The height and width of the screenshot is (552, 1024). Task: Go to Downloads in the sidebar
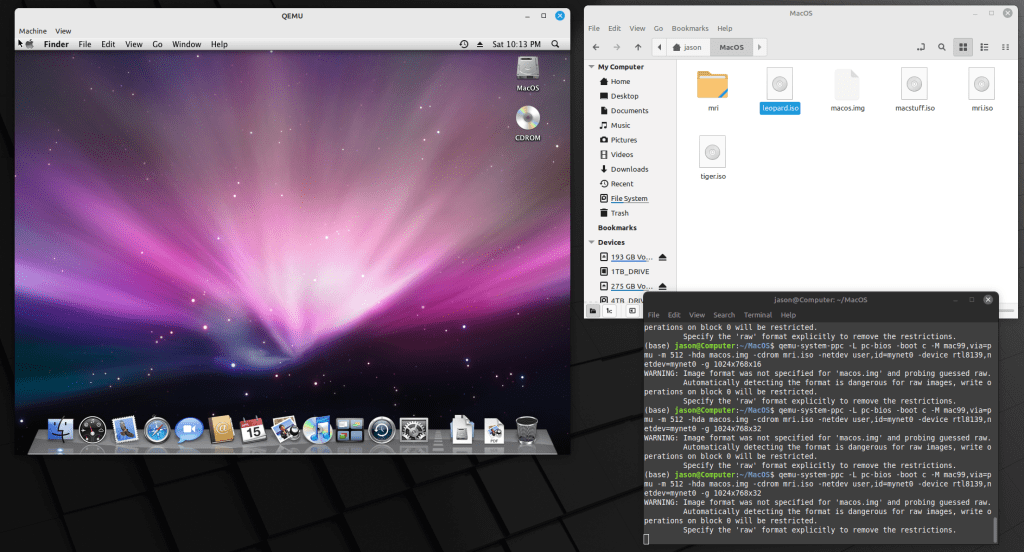click(629, 169)
